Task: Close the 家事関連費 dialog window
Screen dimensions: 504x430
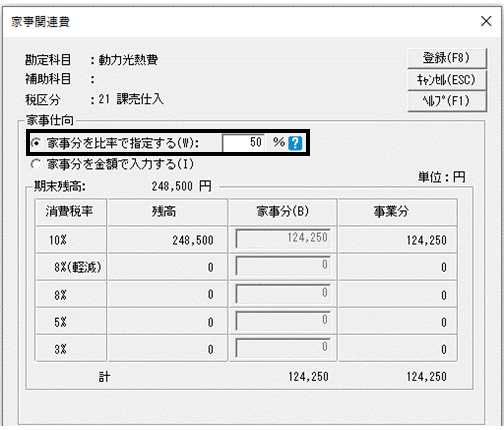Action: point(486,21)
